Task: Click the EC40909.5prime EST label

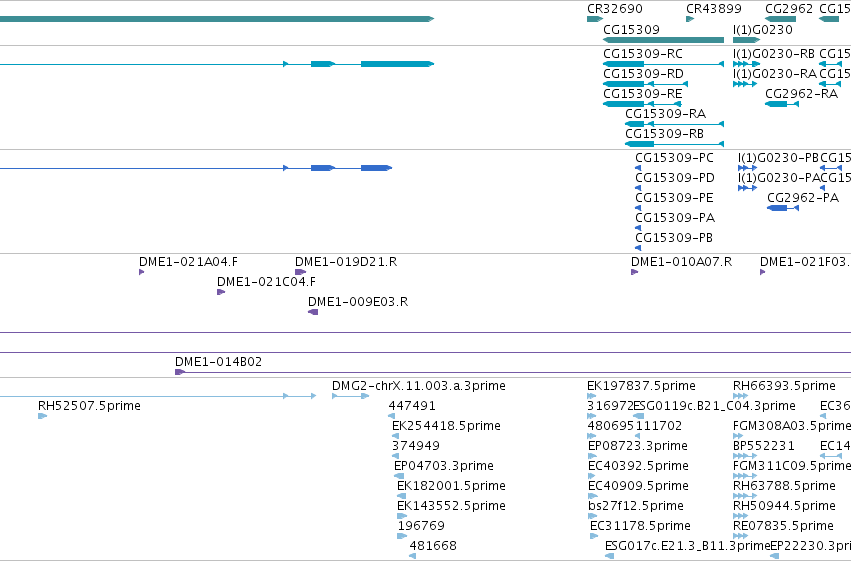Action: 638,486
